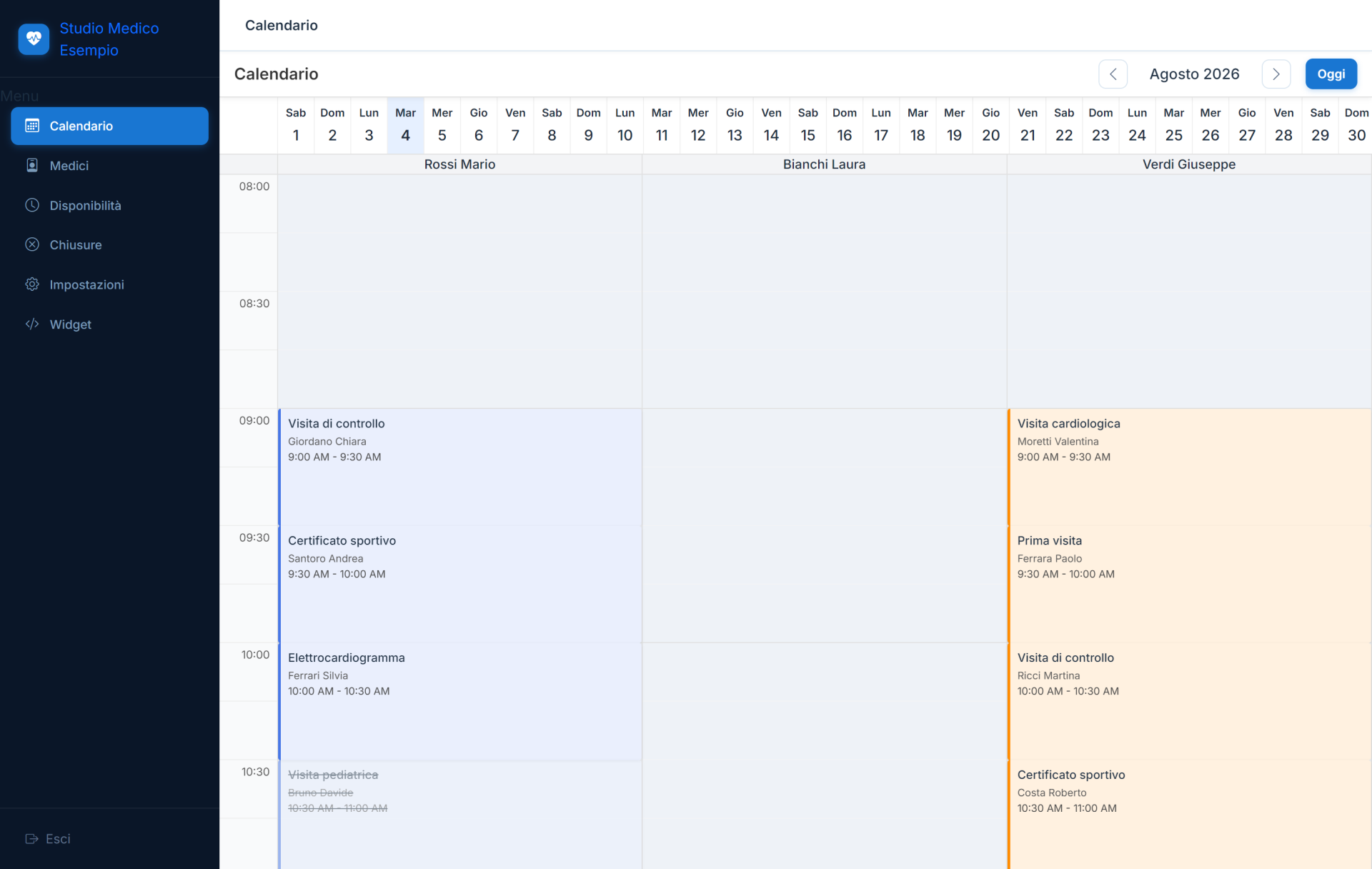Select day Gio 20 in date strip

[x=990, y=125]
